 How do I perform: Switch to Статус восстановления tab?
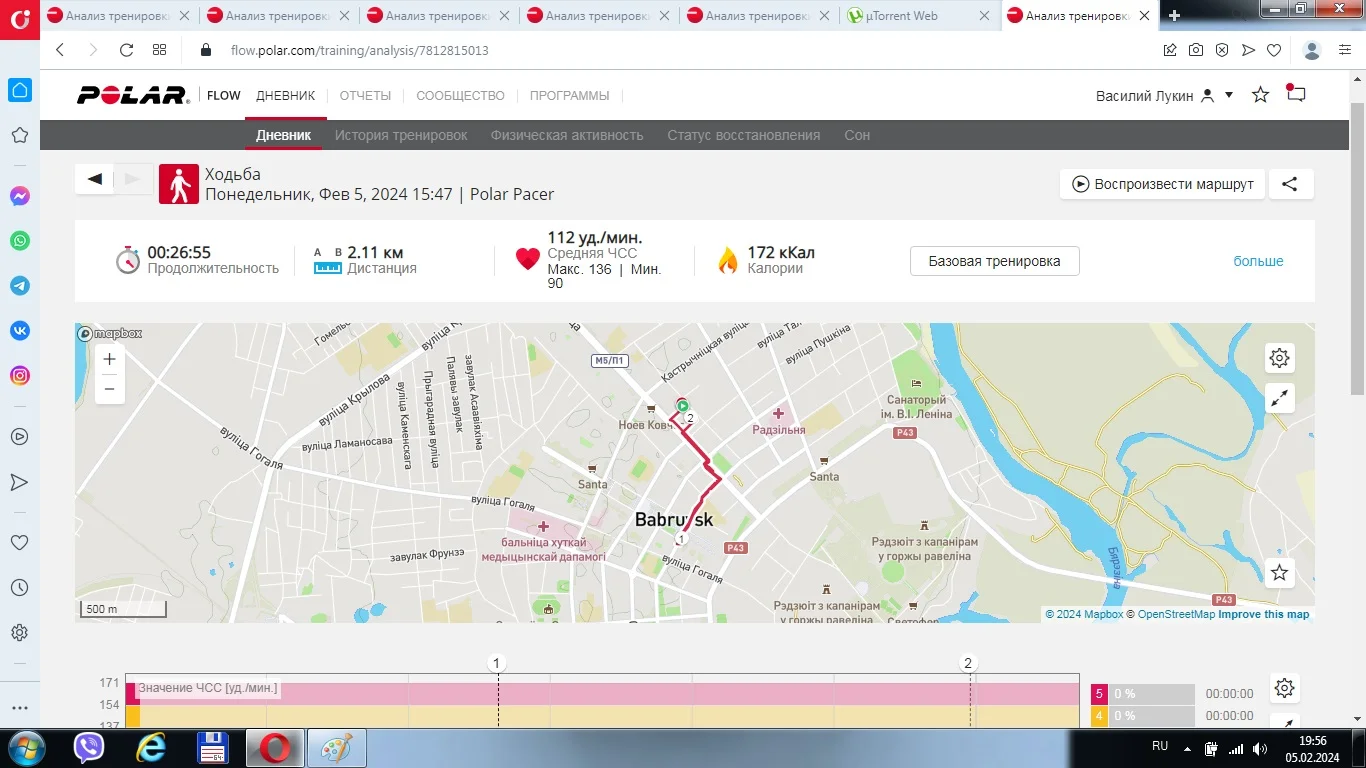click(744, 135)
